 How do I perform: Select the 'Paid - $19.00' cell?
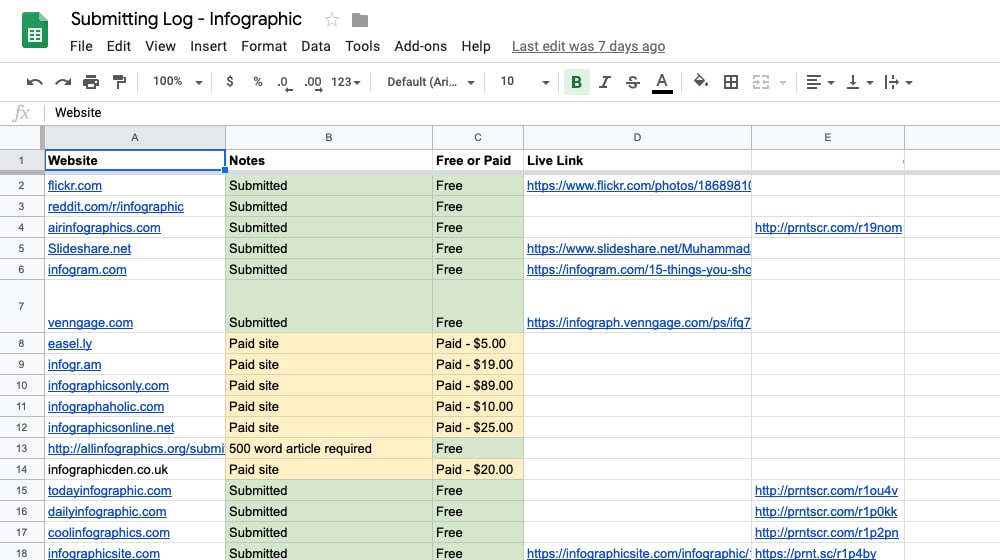[x=478, y=364]
